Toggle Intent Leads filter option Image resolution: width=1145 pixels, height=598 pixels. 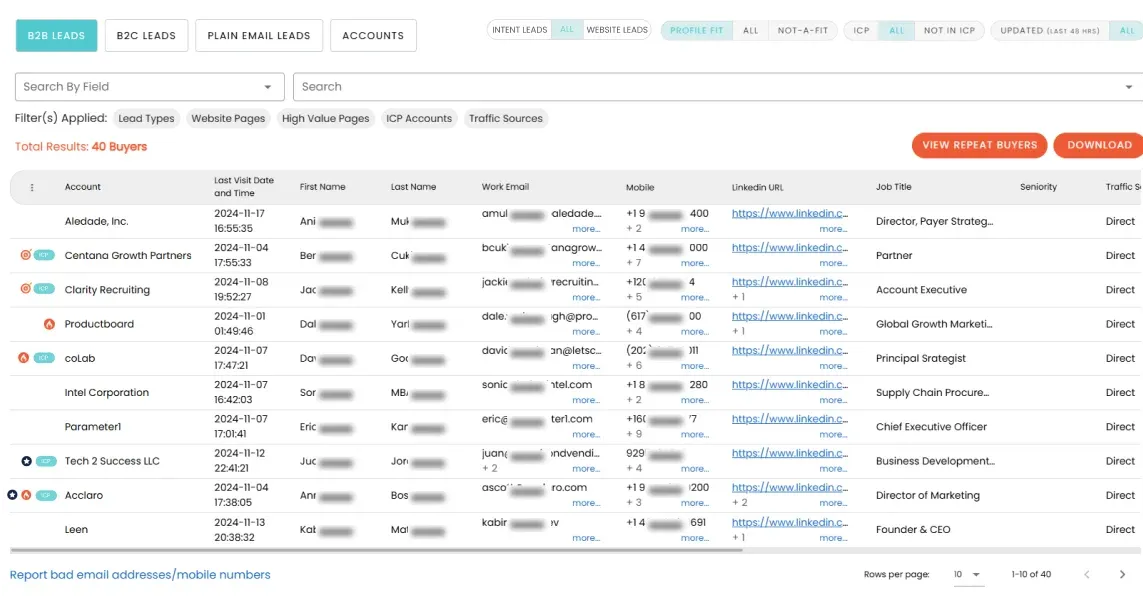point(520,30)
